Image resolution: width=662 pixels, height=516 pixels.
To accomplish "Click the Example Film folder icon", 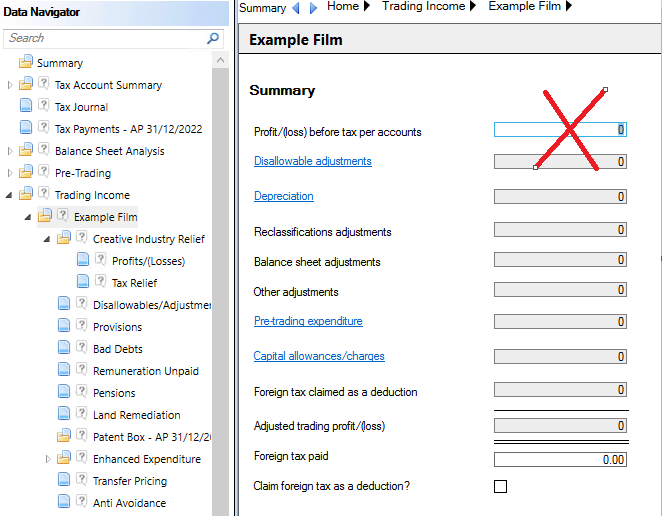I will pyautogui.click(x=44, y=216).
